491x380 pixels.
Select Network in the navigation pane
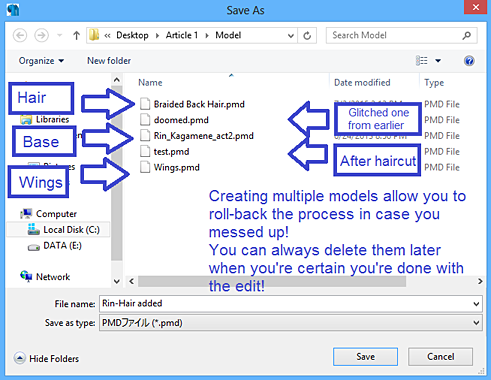(x=53, y=277)
